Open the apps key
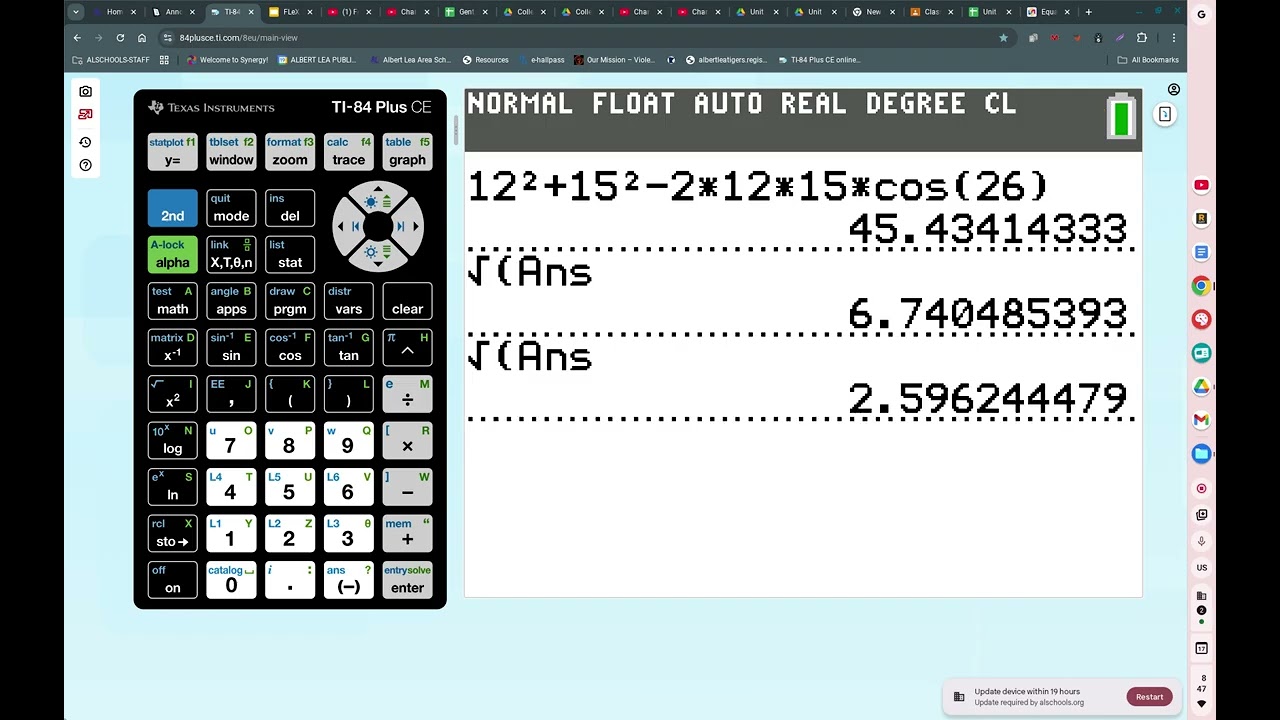The image size is (1280, 720). coord(231,301)
